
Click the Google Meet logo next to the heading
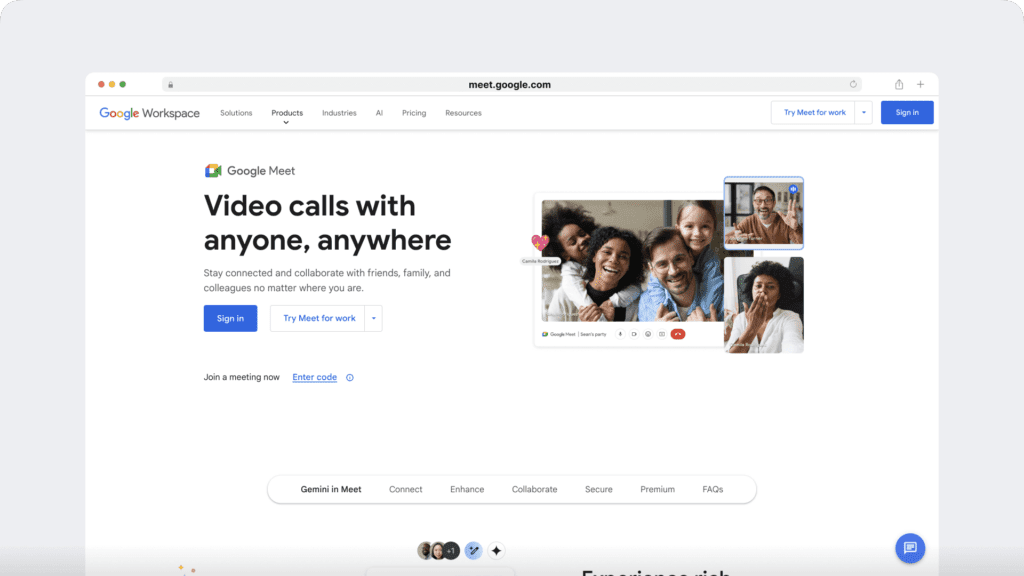(x=213, y=170)
